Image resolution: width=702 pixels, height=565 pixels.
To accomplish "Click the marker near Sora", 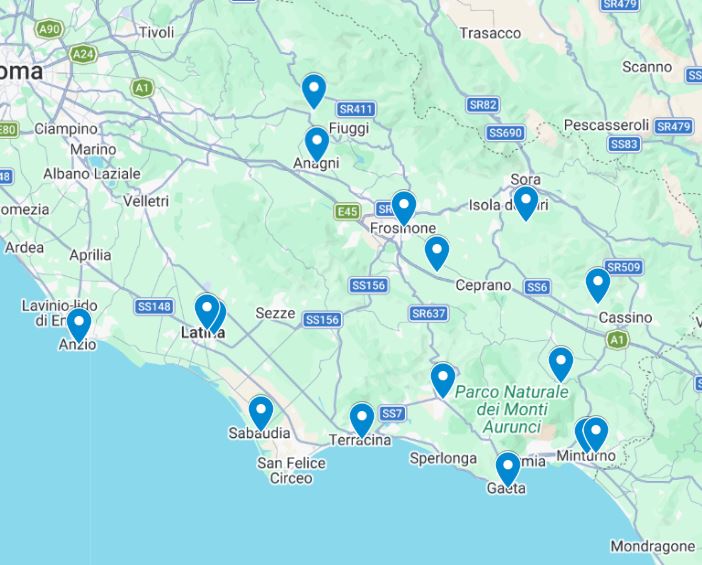I will point(526,203).
